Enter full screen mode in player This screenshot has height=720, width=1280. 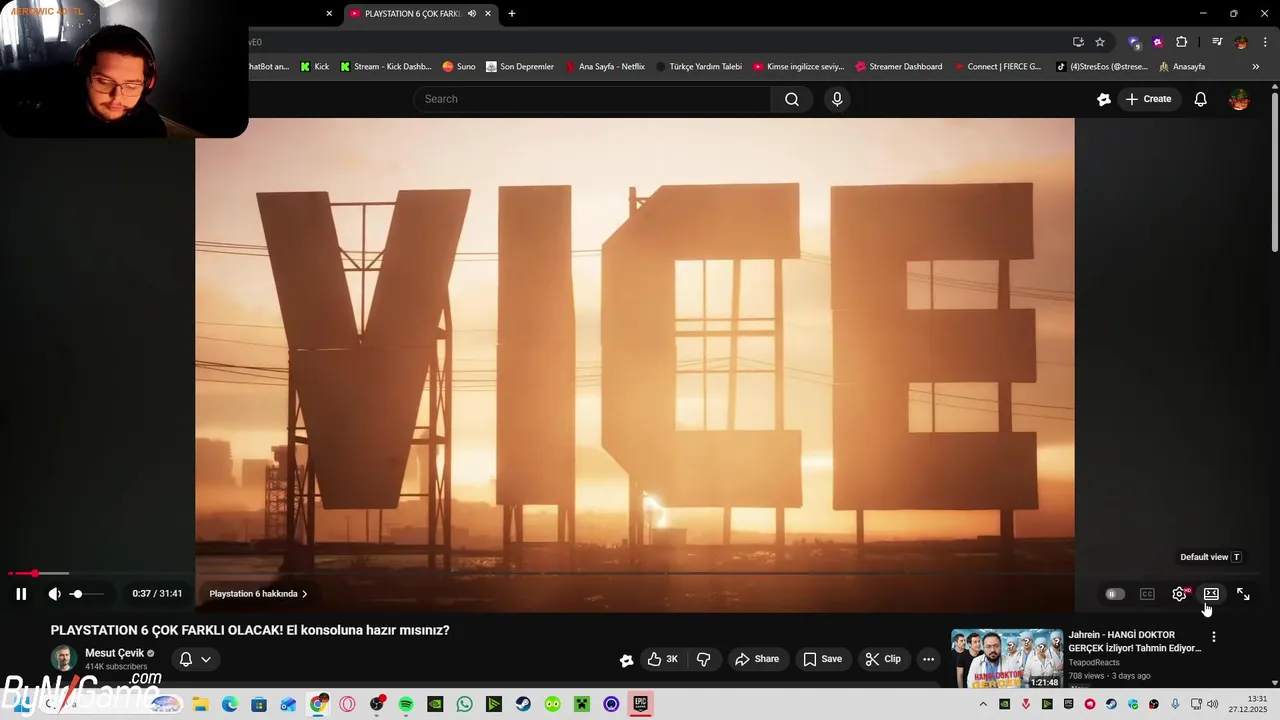[1243, 594]
